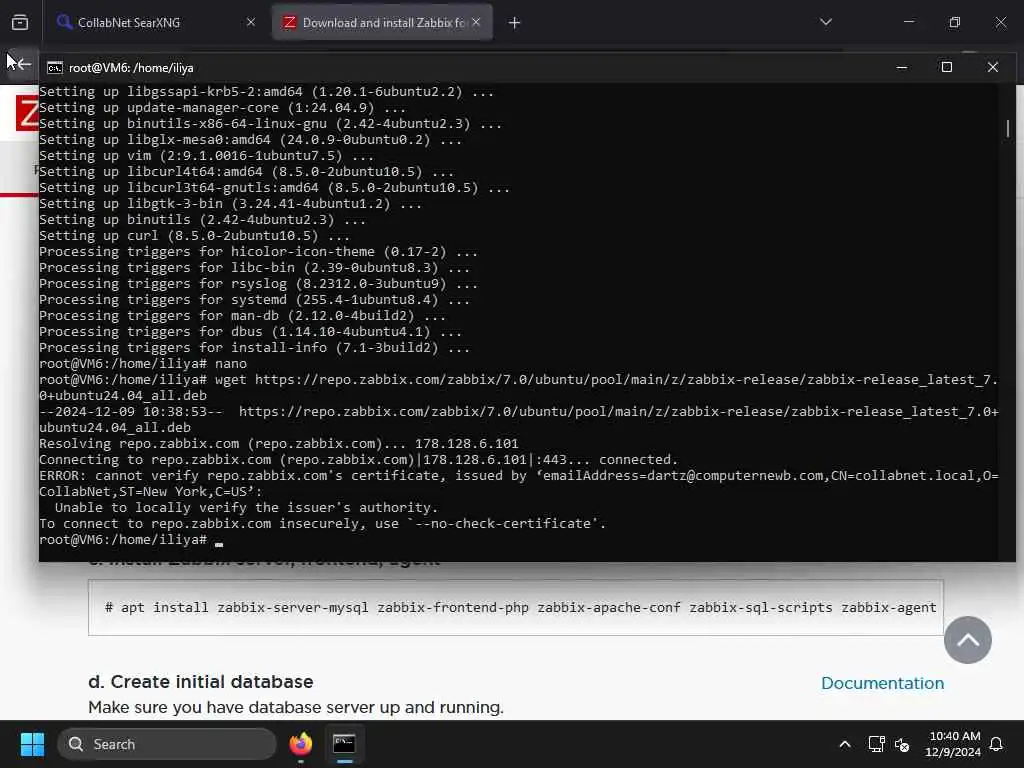The width and height of the screenshot is (1024, 768).
Task: Click the wget command line in terminal
Action: pos(519,387)
